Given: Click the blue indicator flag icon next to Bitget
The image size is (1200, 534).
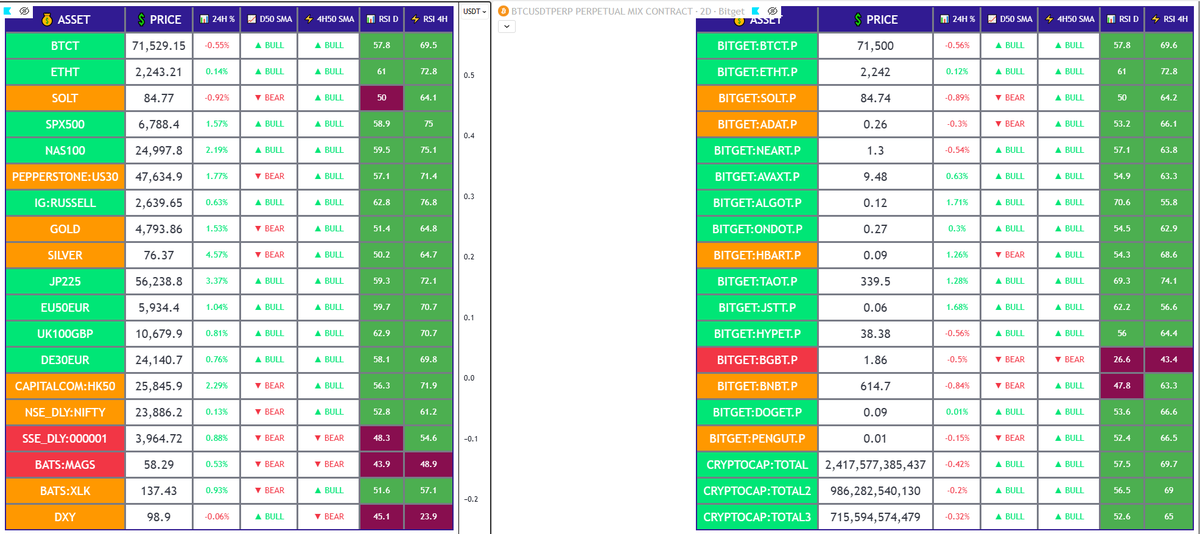Looking at the screenshot, I should pyautogui.click(x=756, y=9).
